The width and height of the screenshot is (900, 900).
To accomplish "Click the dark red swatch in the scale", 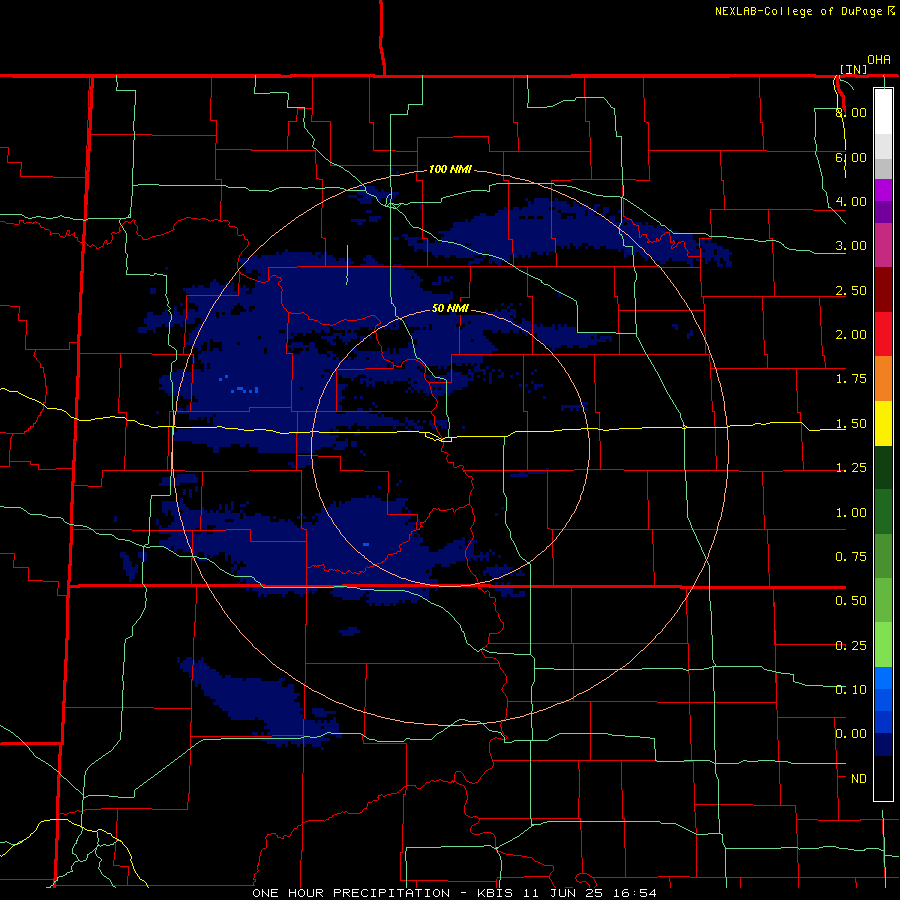I will [883, 290].
